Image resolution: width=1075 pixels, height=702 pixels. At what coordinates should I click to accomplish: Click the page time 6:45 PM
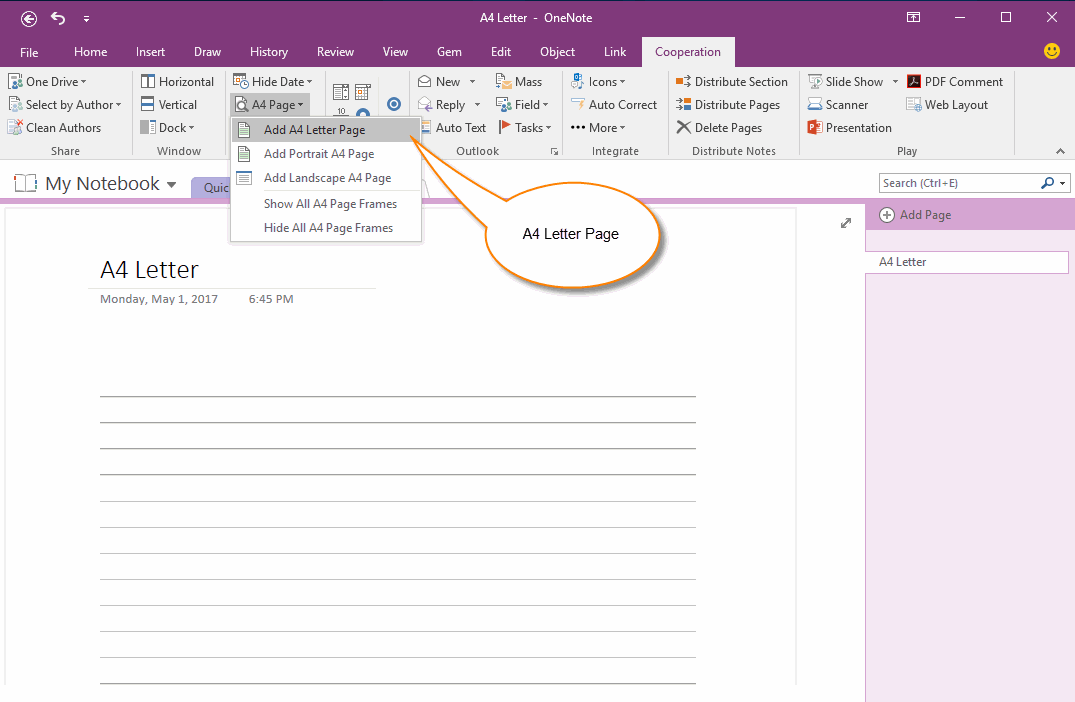coord(271,299)
